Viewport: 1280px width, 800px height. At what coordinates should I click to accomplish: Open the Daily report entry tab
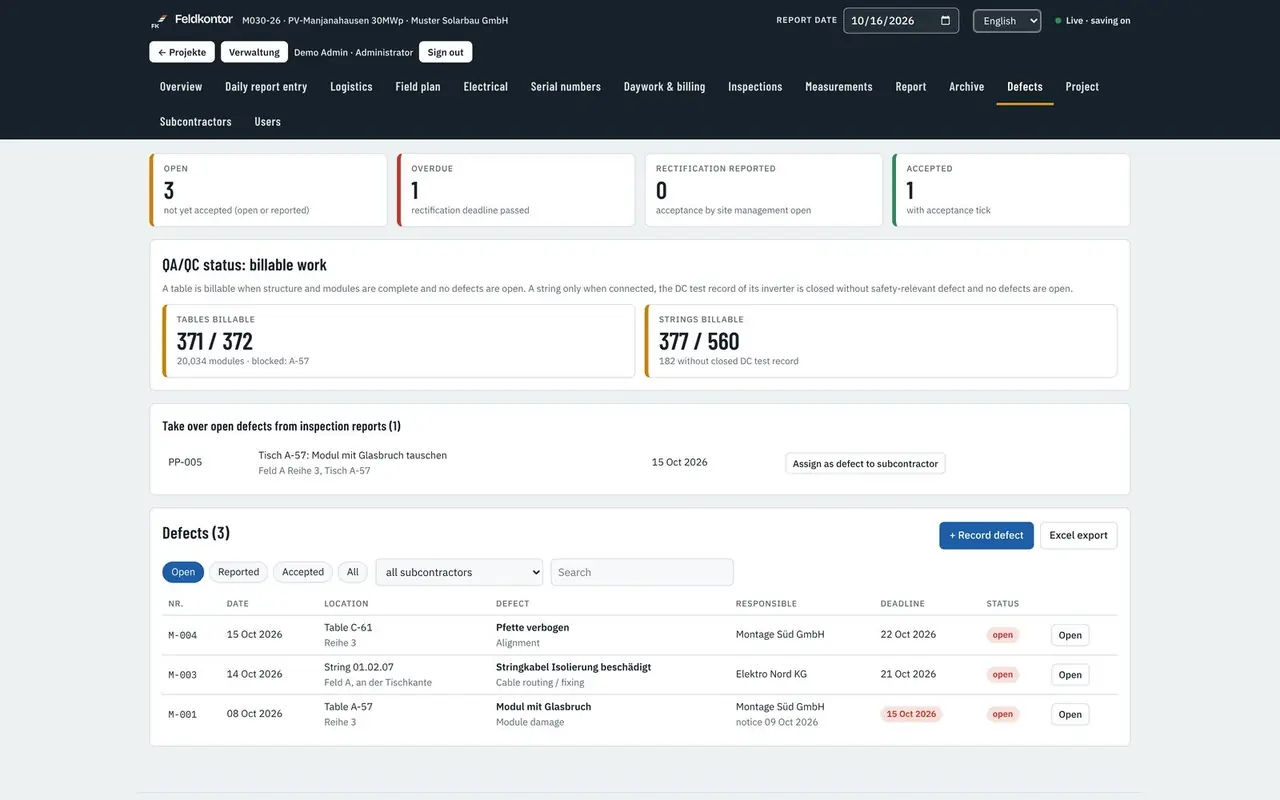266,87
